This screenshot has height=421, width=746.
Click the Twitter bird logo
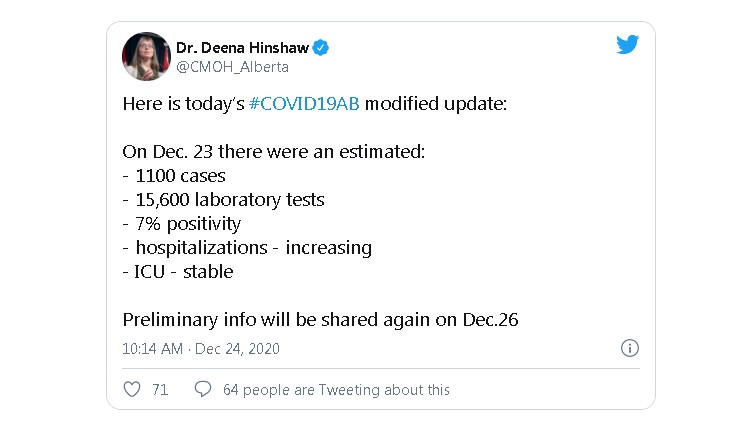[627, 46]
